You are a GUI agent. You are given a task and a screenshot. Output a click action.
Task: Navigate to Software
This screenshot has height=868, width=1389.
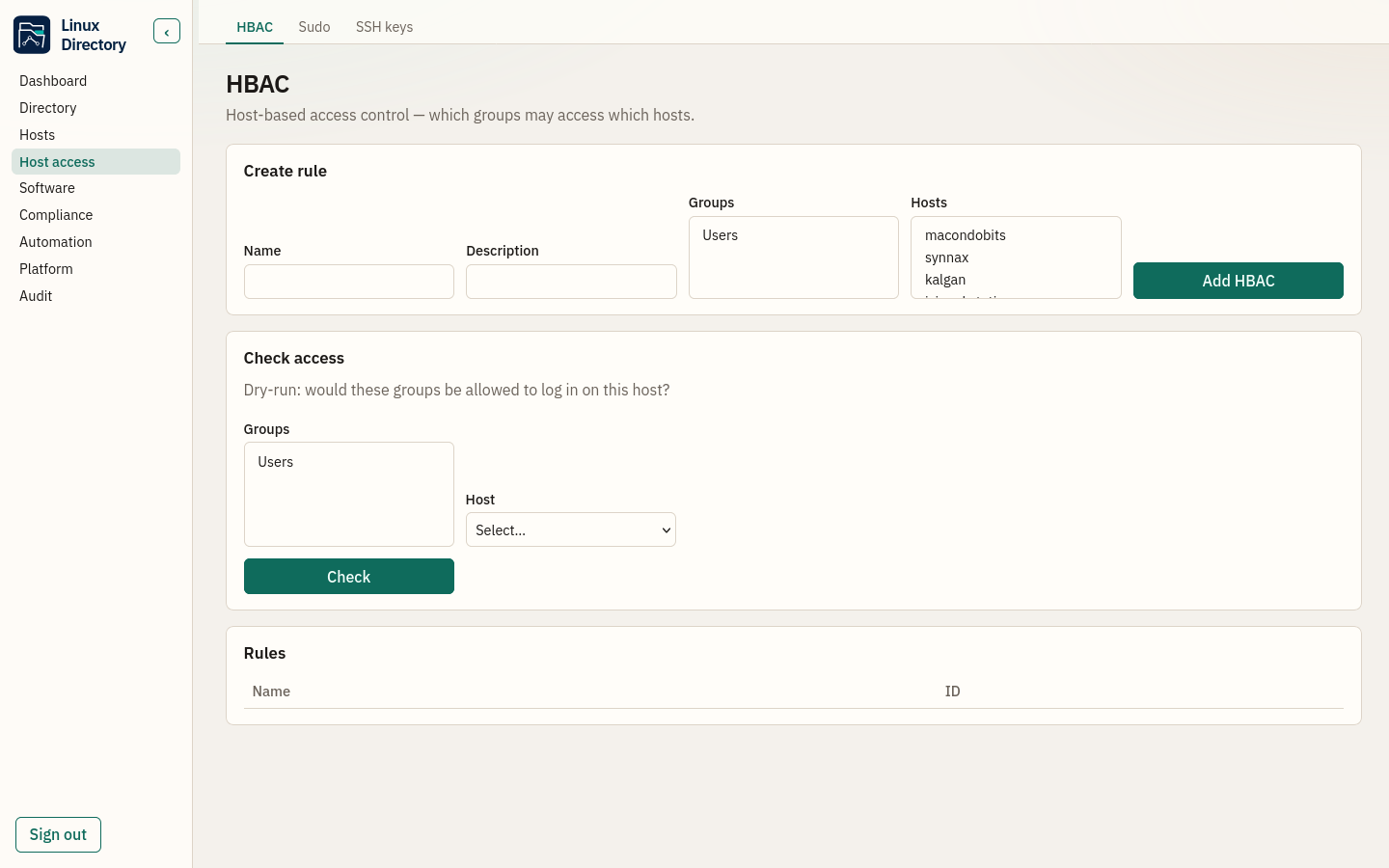[95, 188]
